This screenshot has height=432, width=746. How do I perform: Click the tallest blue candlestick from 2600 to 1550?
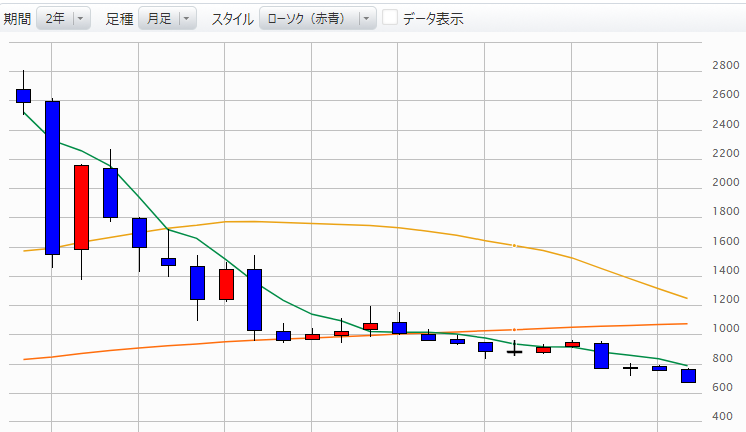(52, 178)
